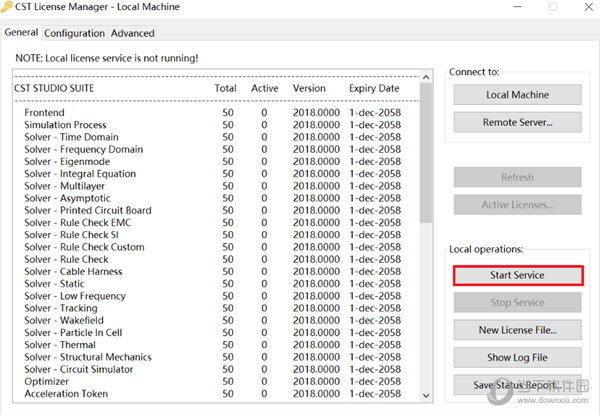Select Solver - Thermal row
The height and width of the screenshot is (415, 600).
(212, 345)
